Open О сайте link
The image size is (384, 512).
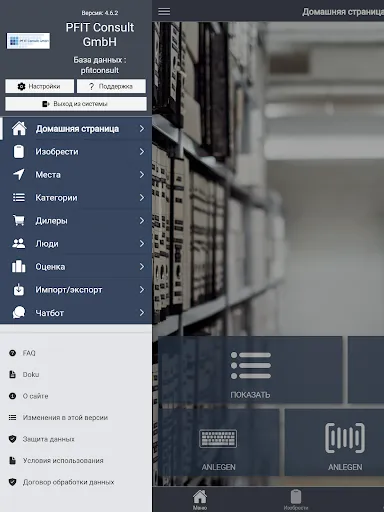35,396
